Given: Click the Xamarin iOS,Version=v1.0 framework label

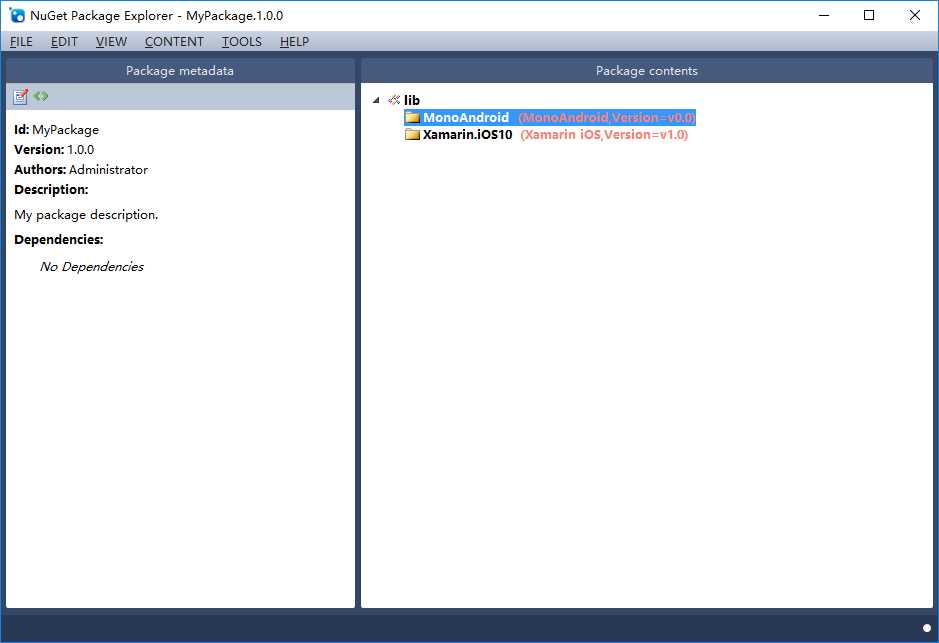Looking at the screenshot, I should 604,135.
